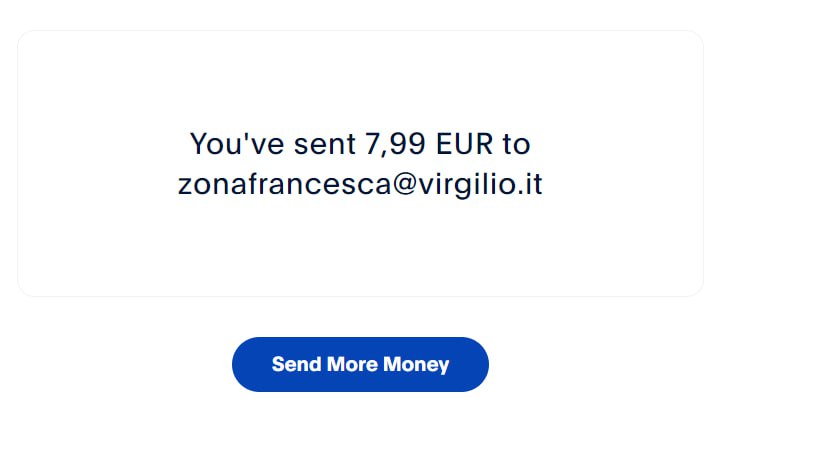
Task: Click the zonafrancesca@virgilio.it email address
Action: 360,185
